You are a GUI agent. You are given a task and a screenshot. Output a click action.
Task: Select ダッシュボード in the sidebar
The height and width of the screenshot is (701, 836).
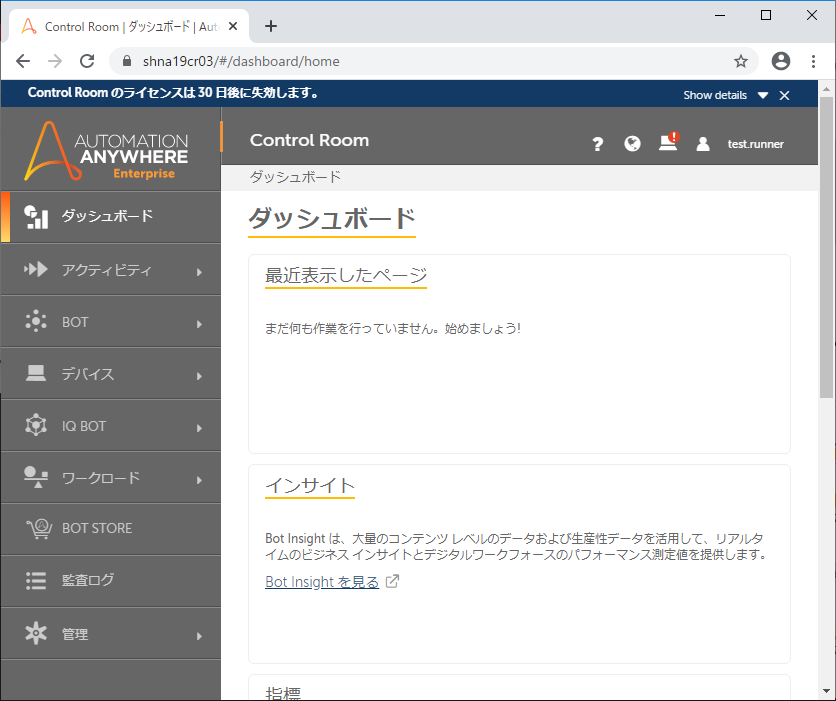point(111,217)
